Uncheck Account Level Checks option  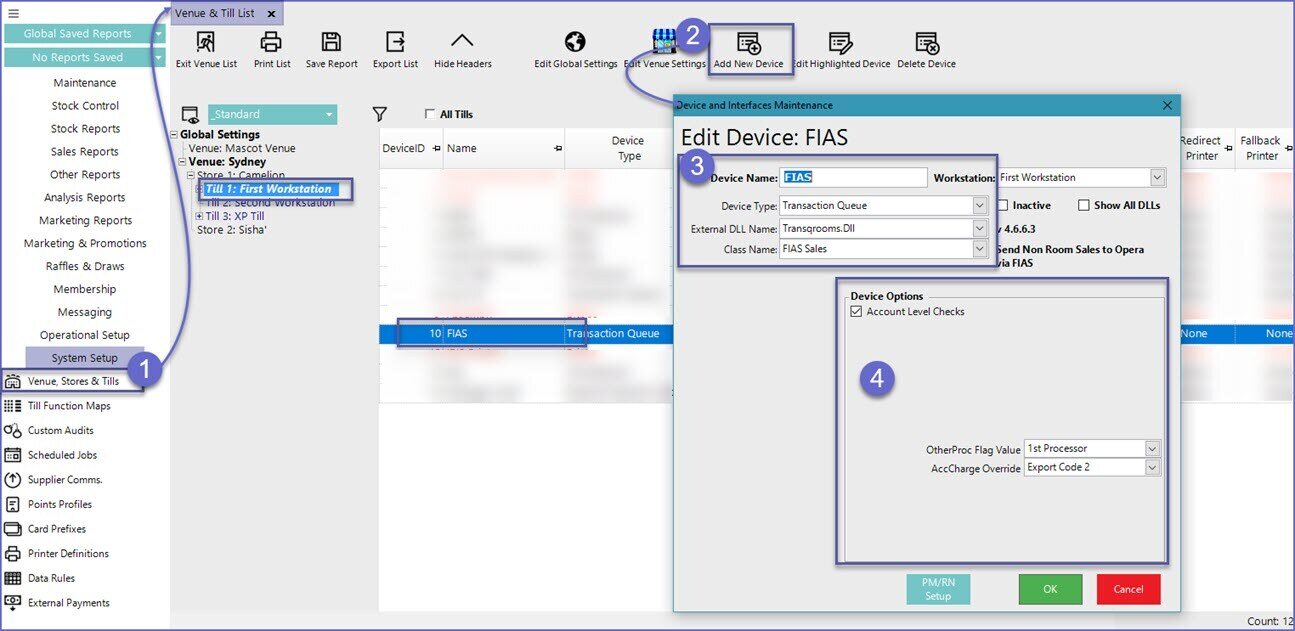point(855,312)
